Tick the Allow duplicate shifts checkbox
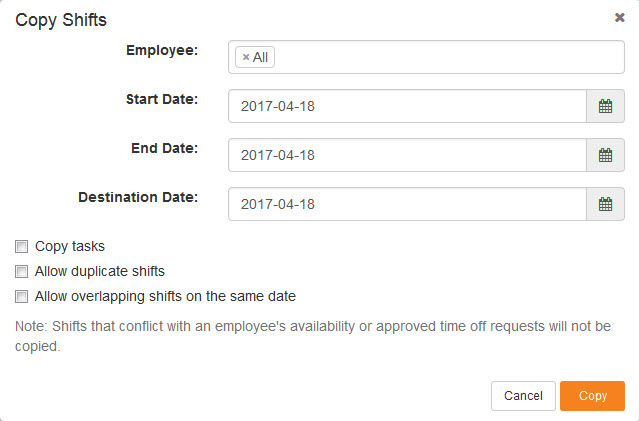The height and width of the screenshot is (421, 639). 22,271
